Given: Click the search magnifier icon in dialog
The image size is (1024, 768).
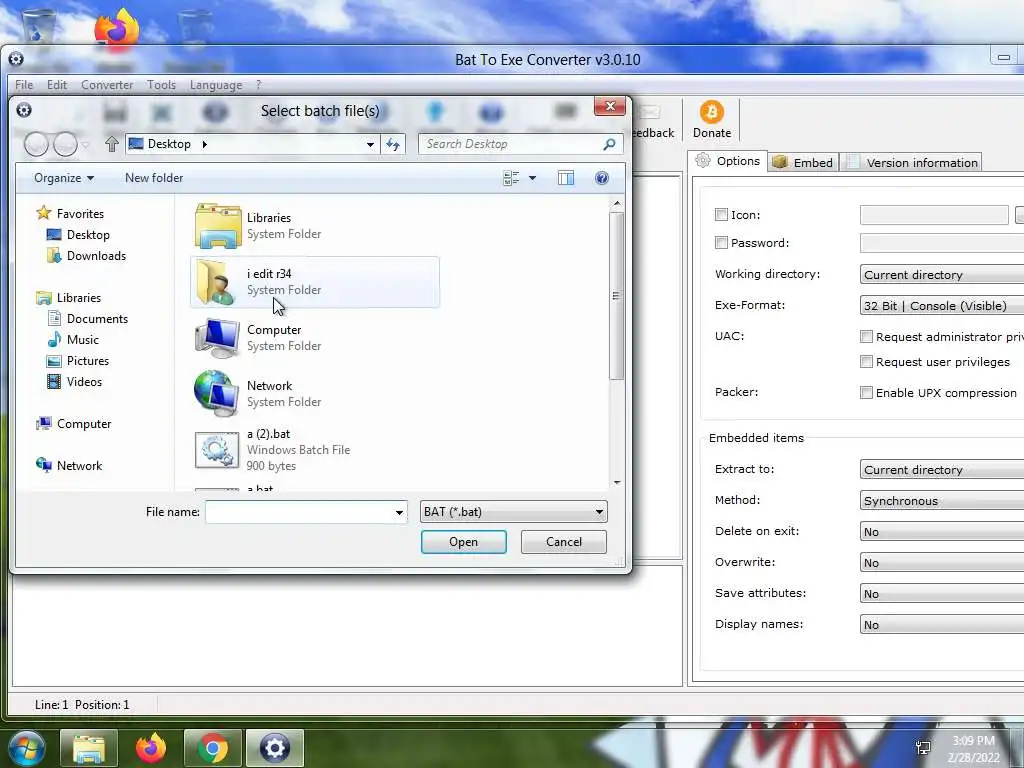Looking at the screenshot, I should 609,144.
